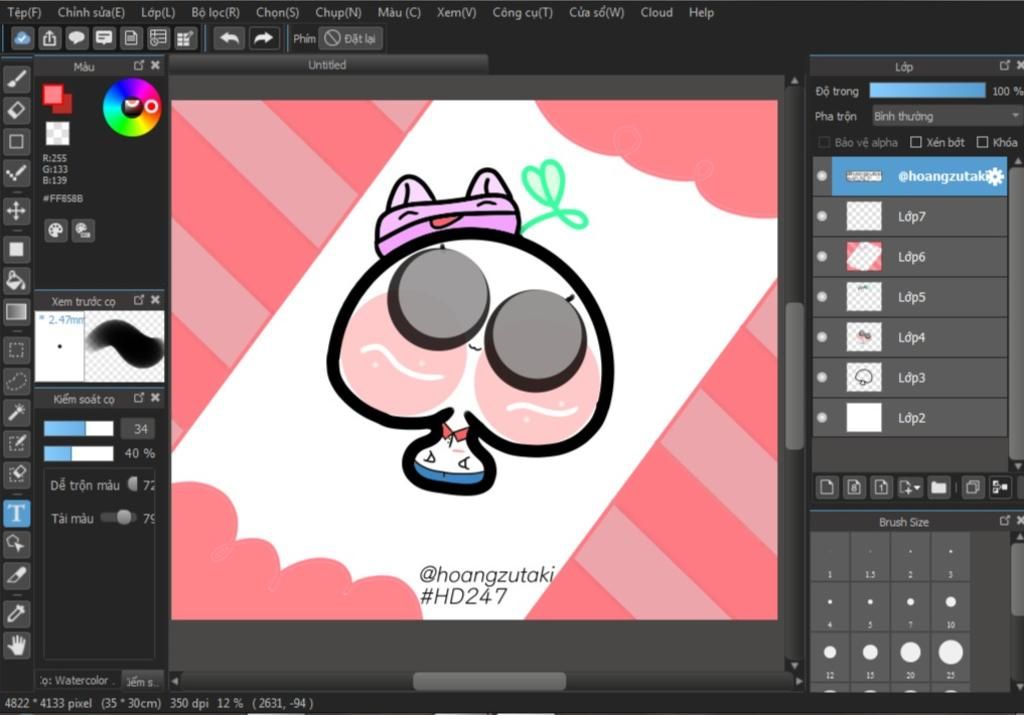
Task: Select the Eyedropper tool
Action: point(16,613)
